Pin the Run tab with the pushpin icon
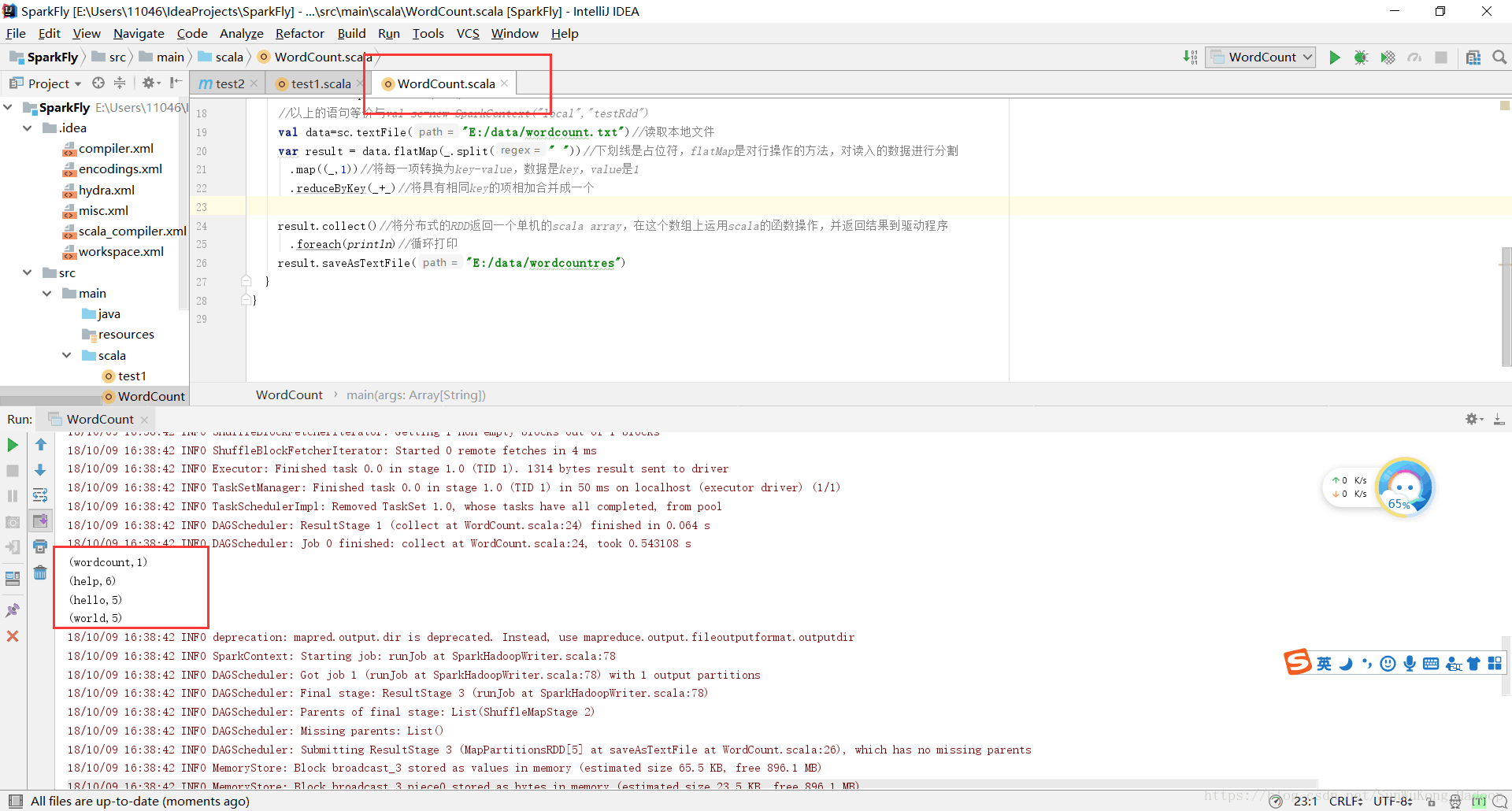 (13, 610)
